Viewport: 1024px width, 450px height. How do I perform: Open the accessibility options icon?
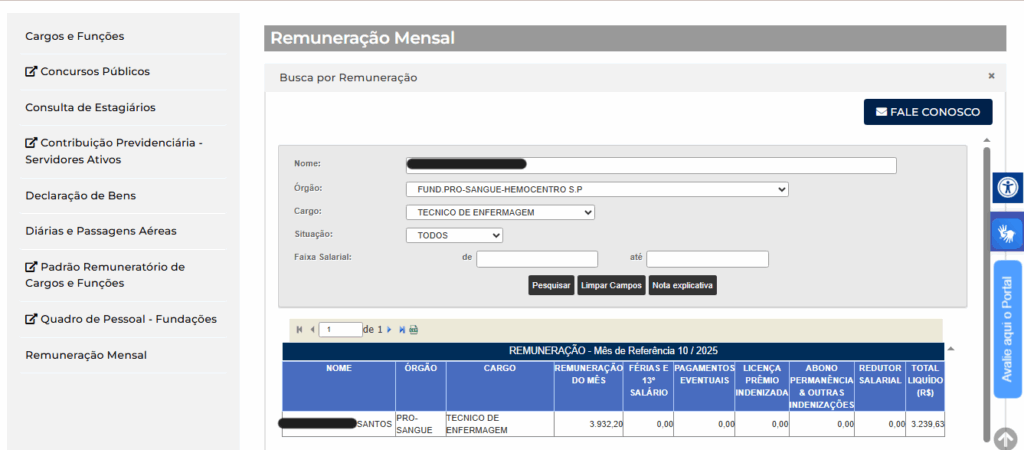click(1008, 188)
